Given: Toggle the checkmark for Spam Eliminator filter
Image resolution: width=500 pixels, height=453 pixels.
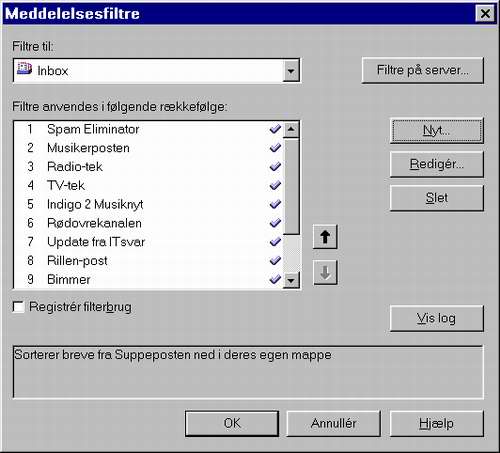Looking at the screenshot, I should [275, 129].
